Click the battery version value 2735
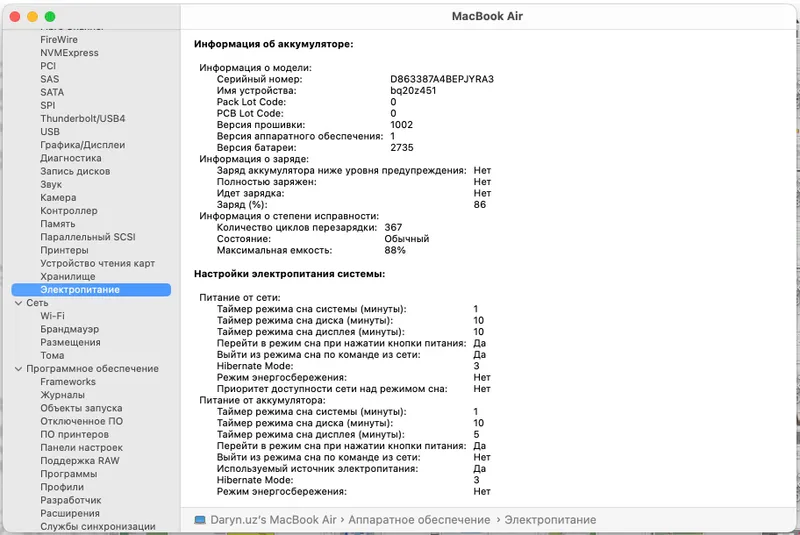The width and height of the screenshot is (800, 535). click(x=402, y=148)
